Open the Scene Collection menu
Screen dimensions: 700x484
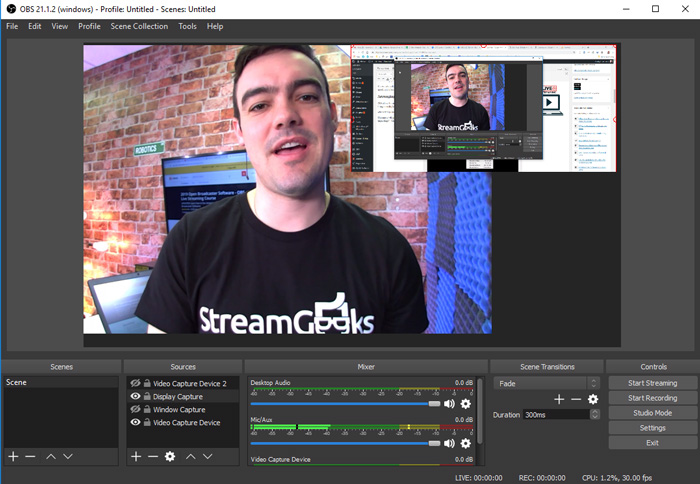[139, 26]
